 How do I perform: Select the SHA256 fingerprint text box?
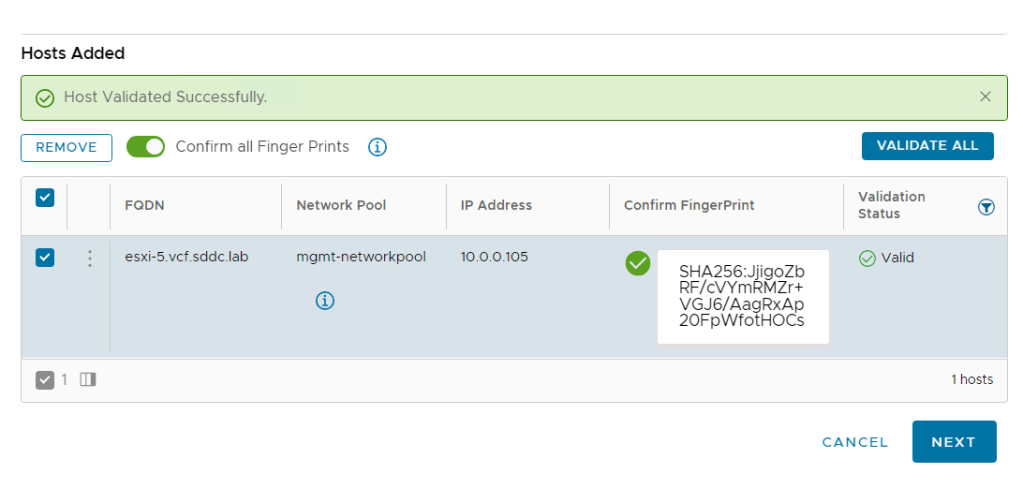click(742, 297)
